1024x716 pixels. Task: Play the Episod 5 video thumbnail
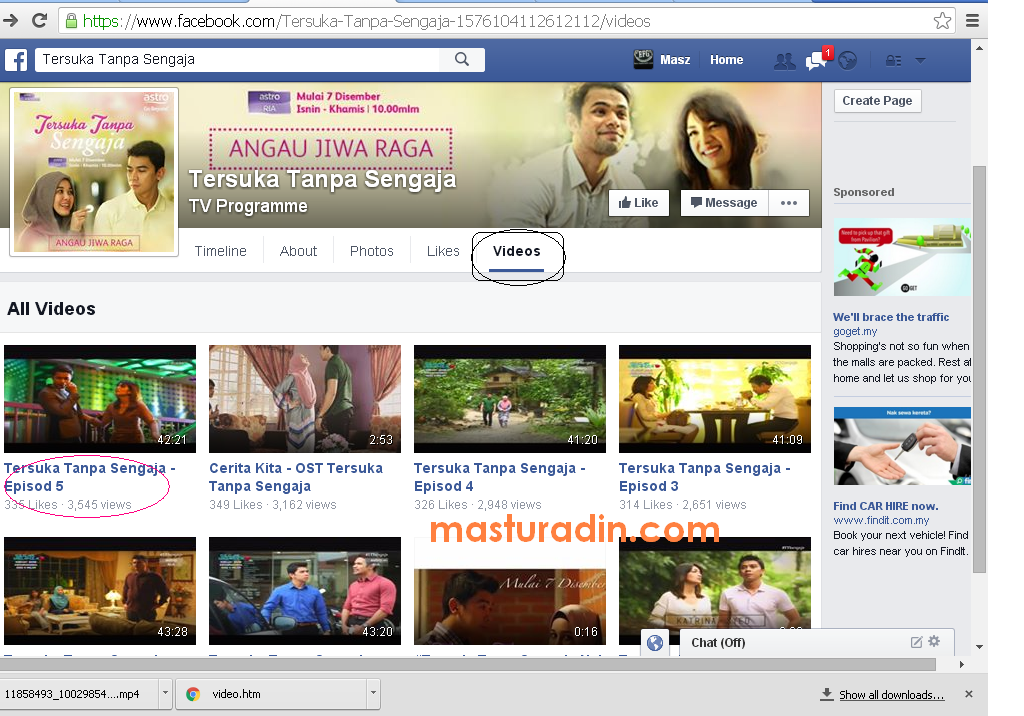[100, 399]
